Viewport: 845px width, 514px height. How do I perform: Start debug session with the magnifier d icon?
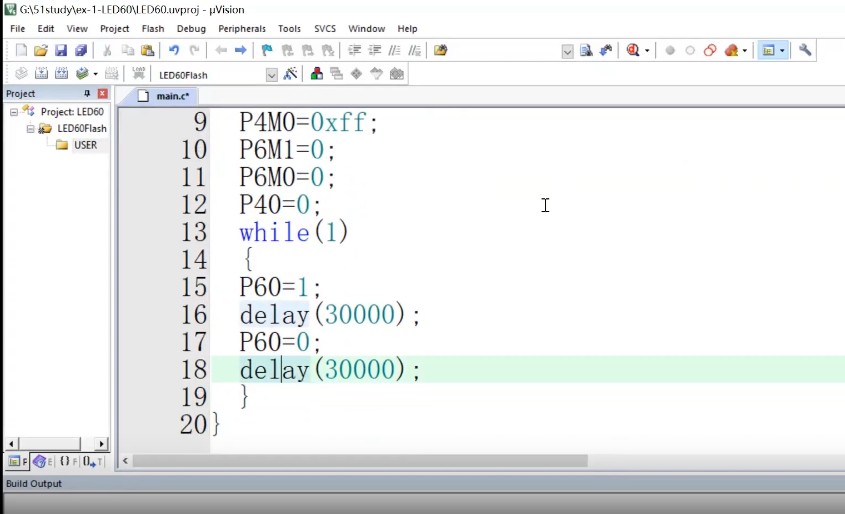[x=633, y=50]
